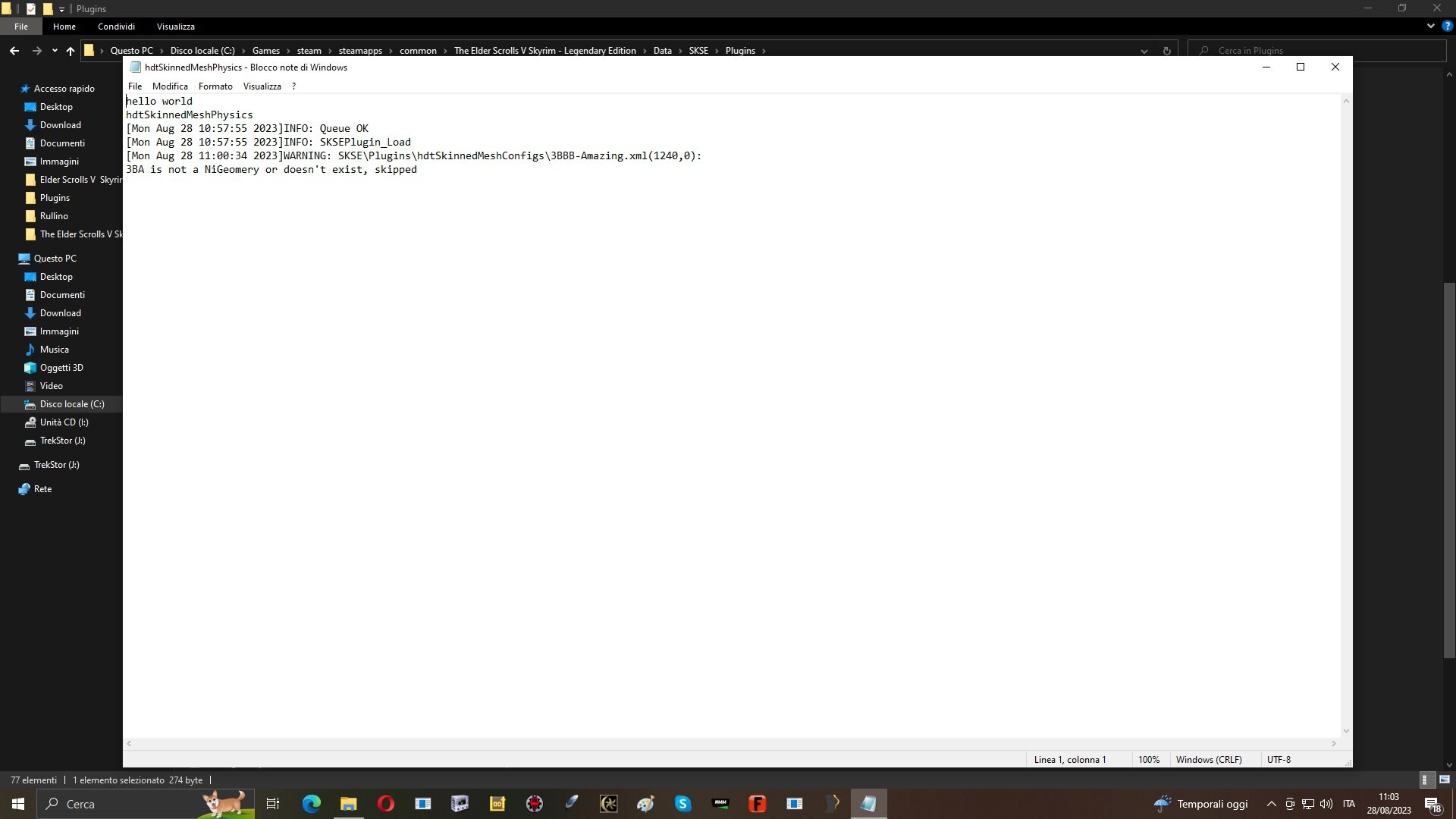Open the address bar history dropdown
Screen dimensions: 1456x819
pyautogui.click(x=1144, y=51)
